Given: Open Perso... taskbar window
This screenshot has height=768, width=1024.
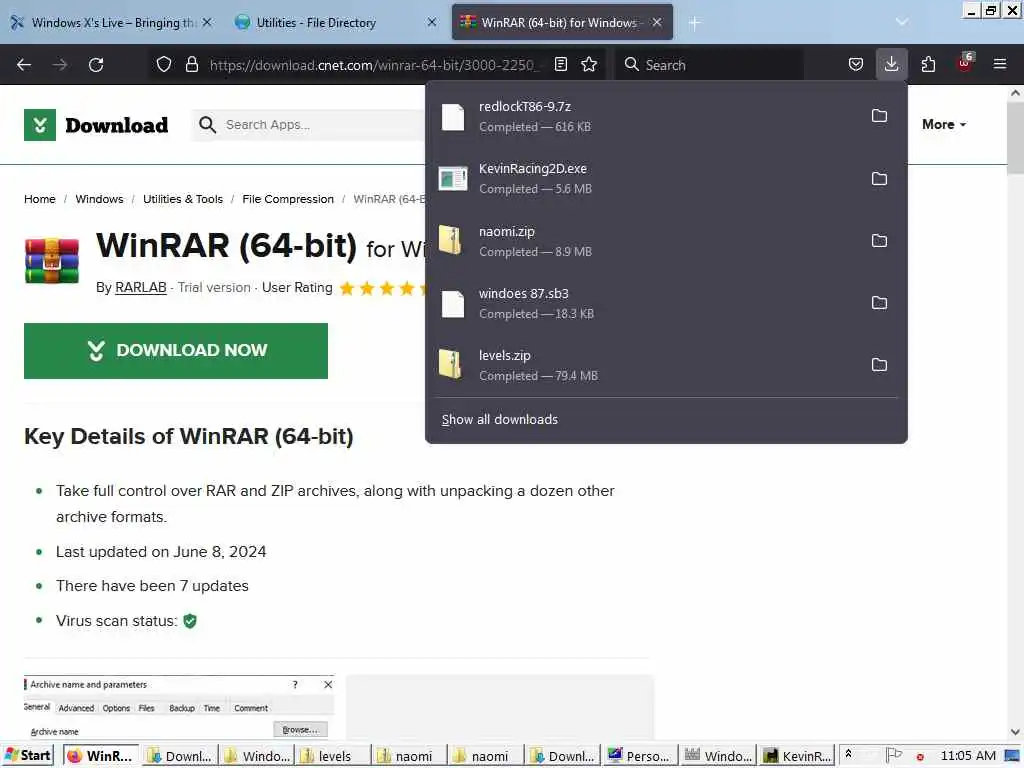Looking at the screenshot, I should point(640,756).
